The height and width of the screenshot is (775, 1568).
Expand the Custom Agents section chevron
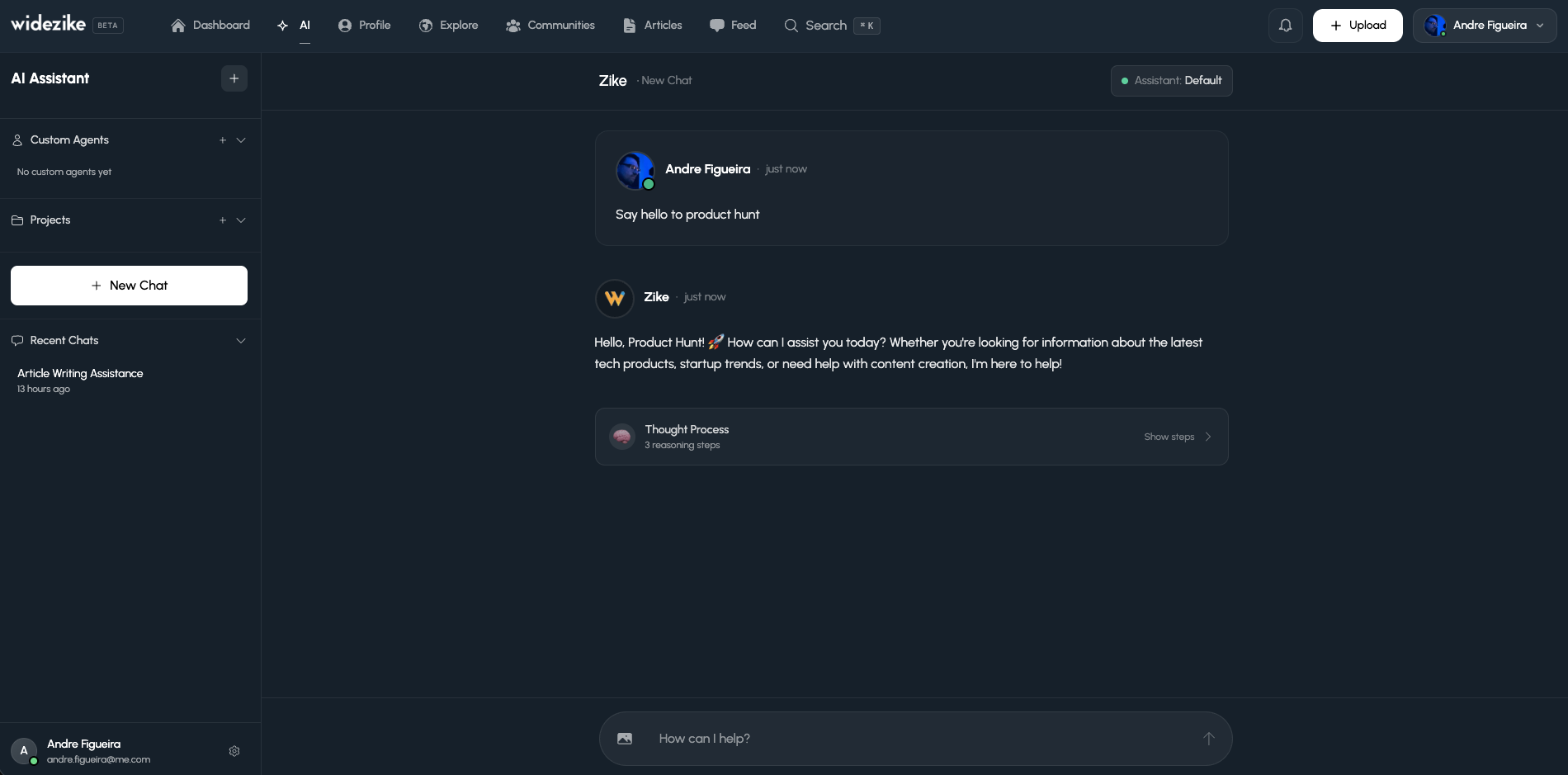point(240,140)
